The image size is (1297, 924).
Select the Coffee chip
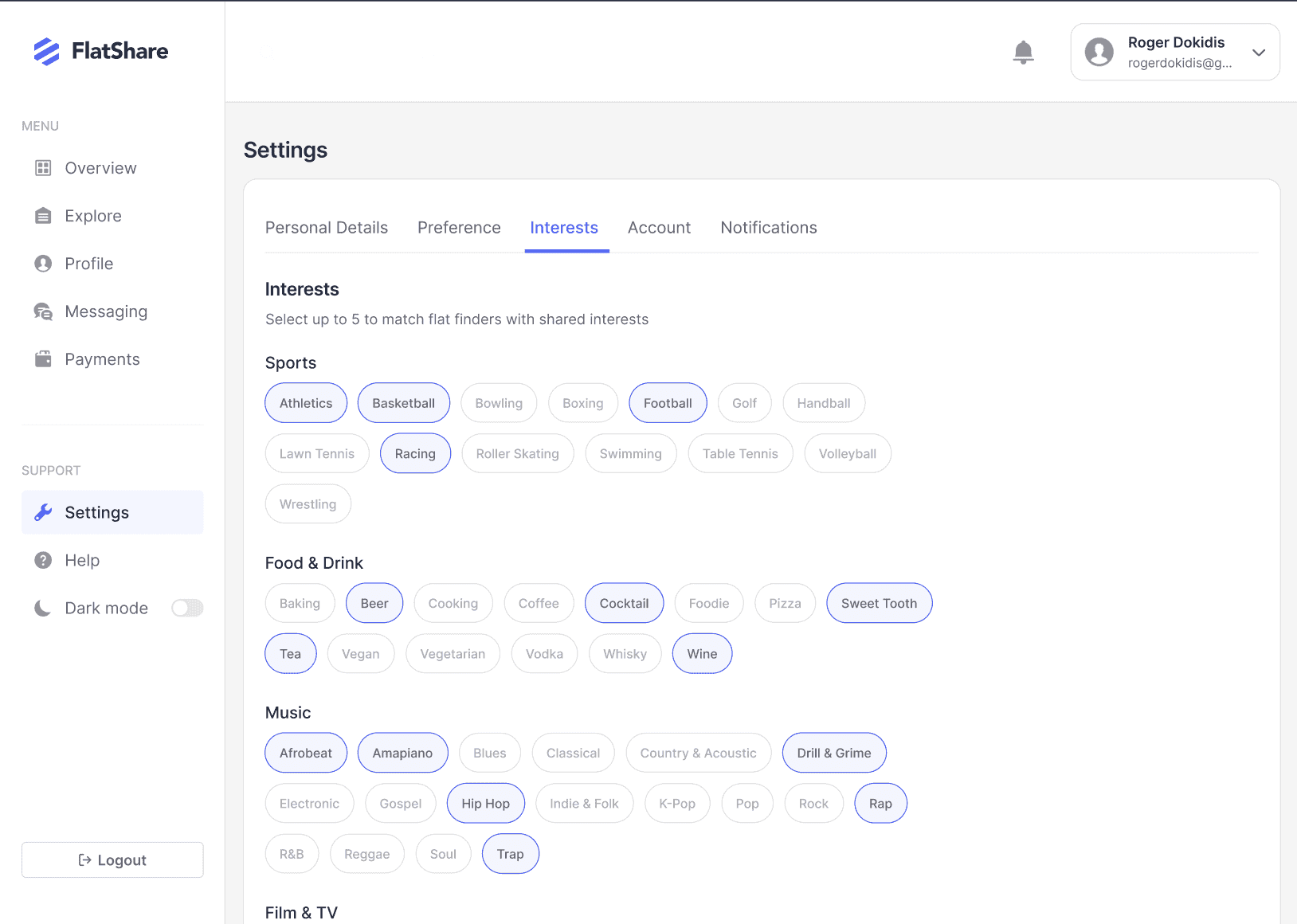[x=539, y=603]
